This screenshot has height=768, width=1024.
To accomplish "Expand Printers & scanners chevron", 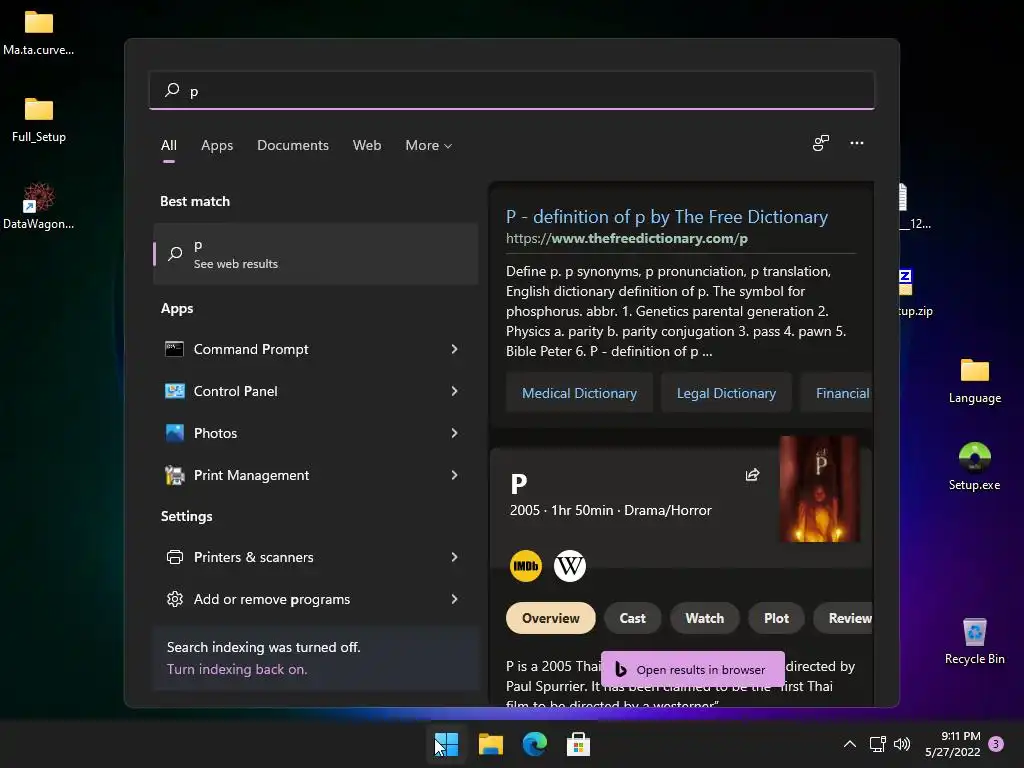I will (x=455, y=557).
